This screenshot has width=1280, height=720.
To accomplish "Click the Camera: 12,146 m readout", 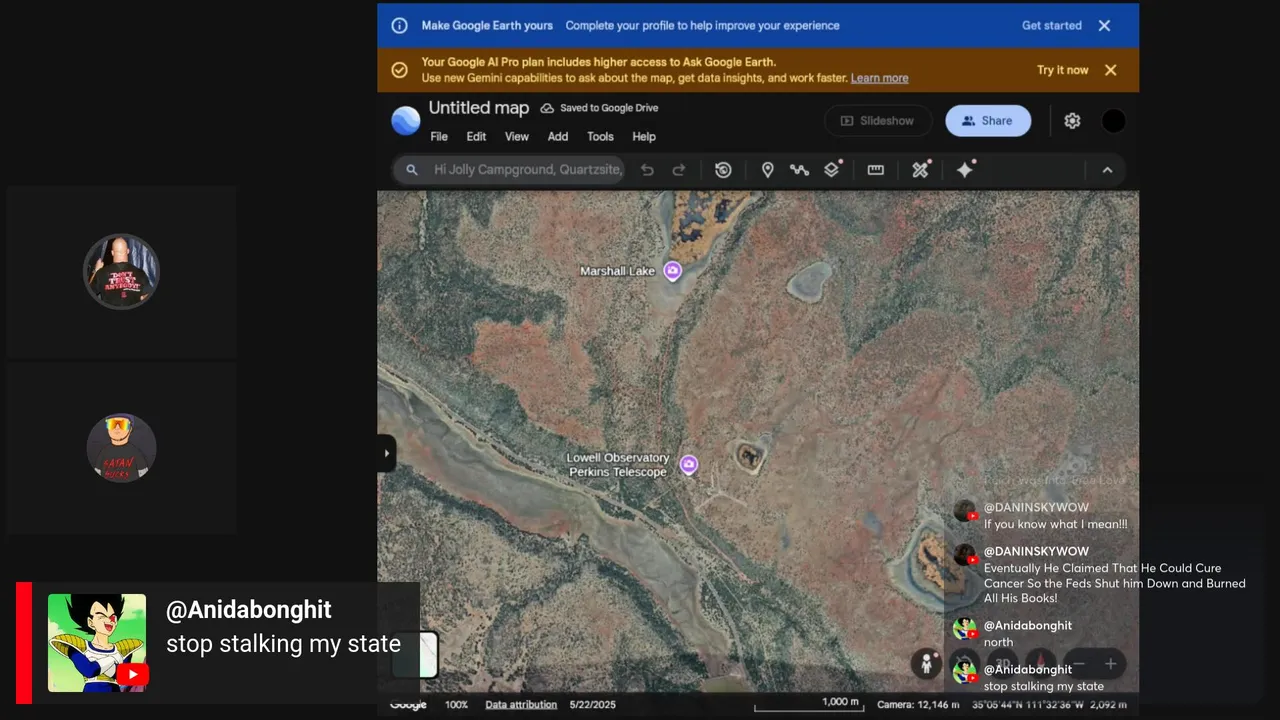I will click(918, 705).
